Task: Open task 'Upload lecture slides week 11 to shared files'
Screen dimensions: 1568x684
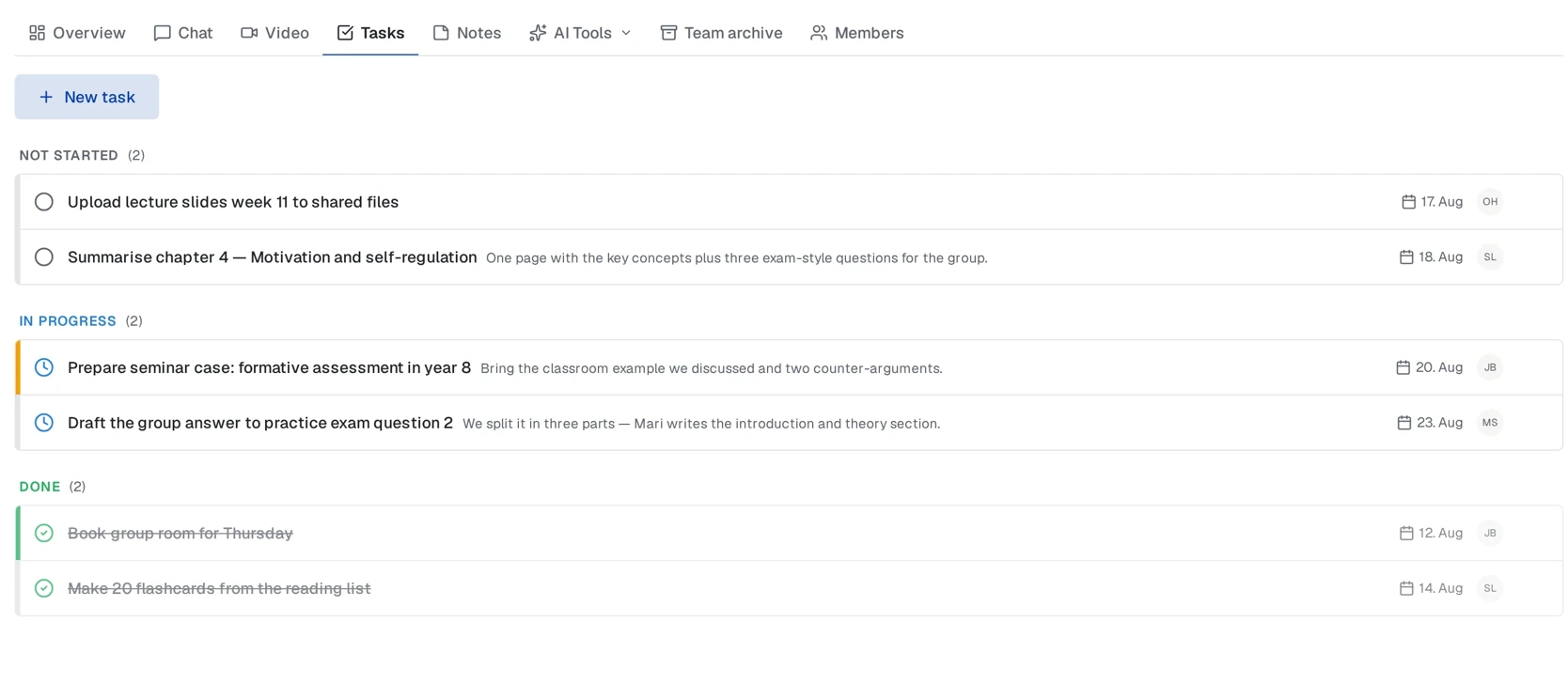Action: 233,202
